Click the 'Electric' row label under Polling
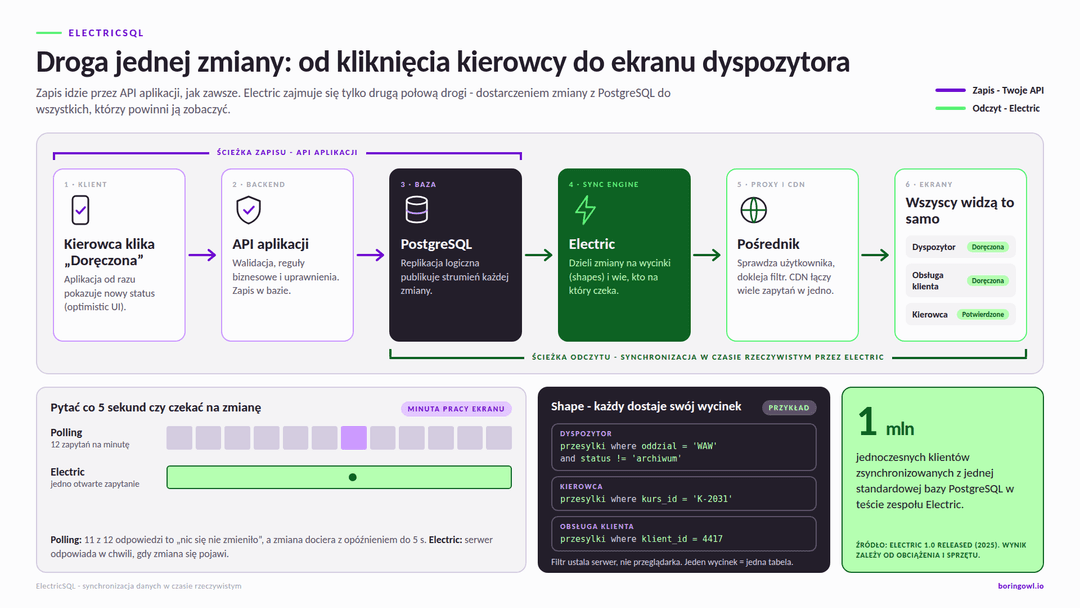This screenshot has width=1080, height=608. click(68, 472)
